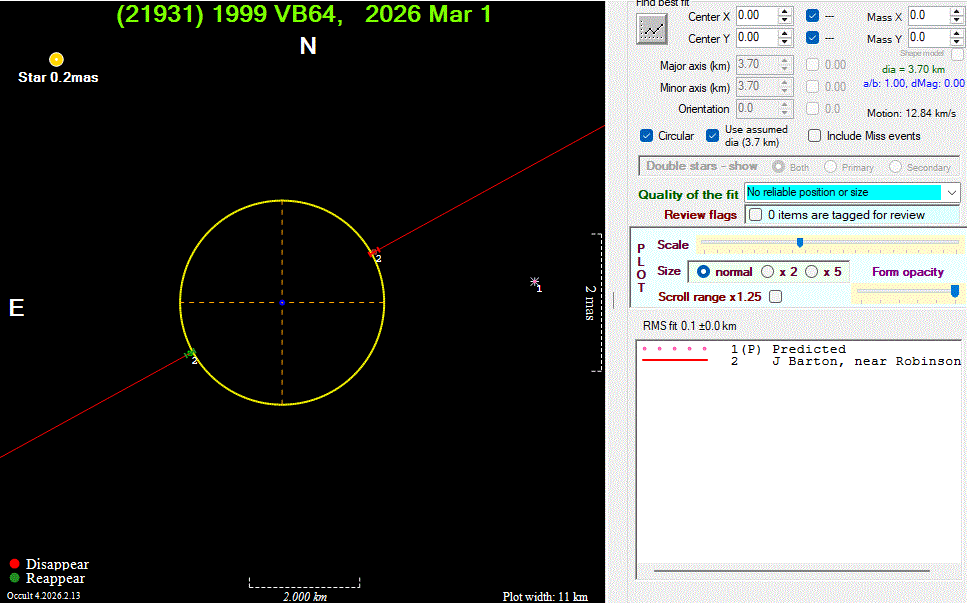Click the Find best fit graph button

(x=652, y=30)
